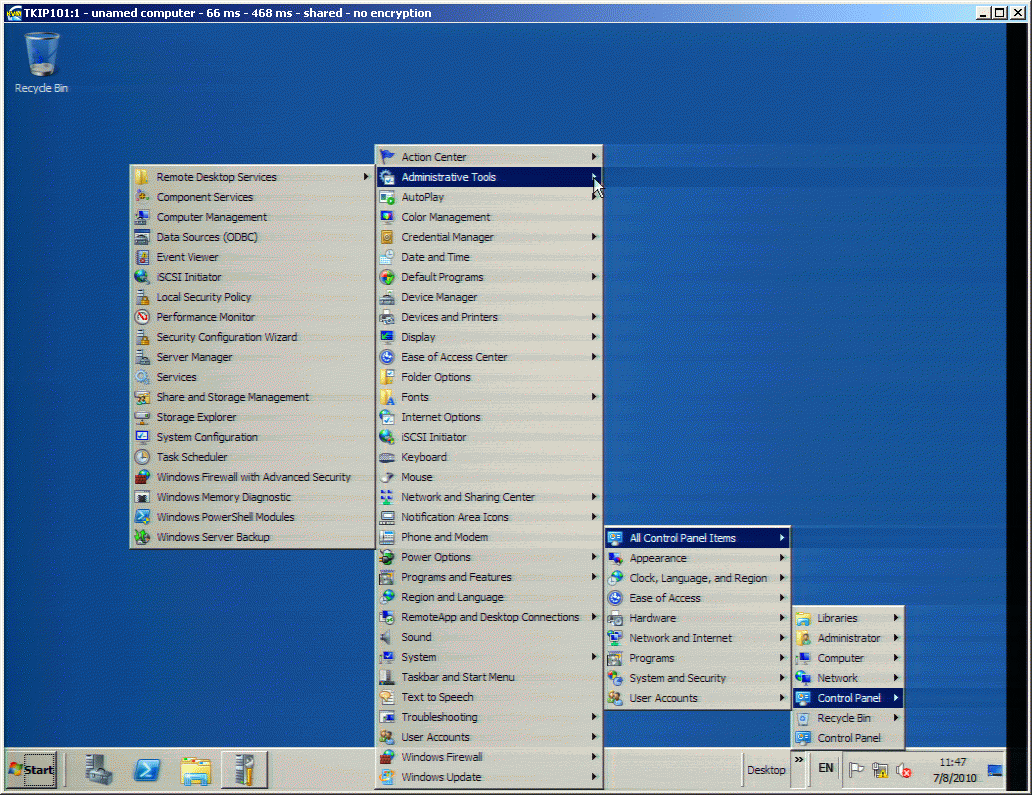This screenshot has height=795, width=1032.
Task: Expand the Troubleshooting submenu arrow
Action: tap(594, 717)
